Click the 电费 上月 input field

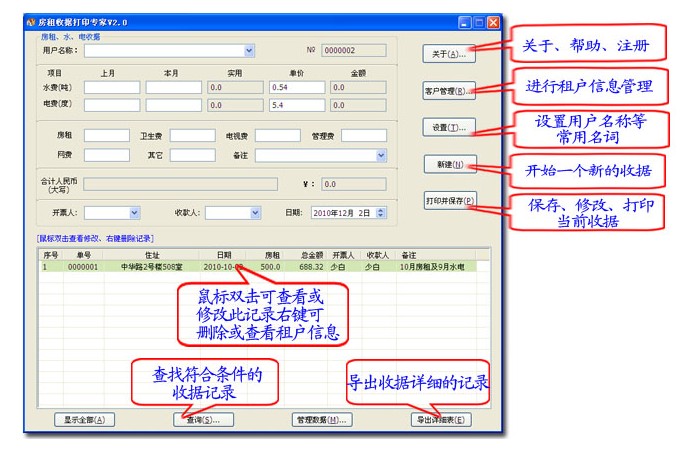[x=112, y=105]
